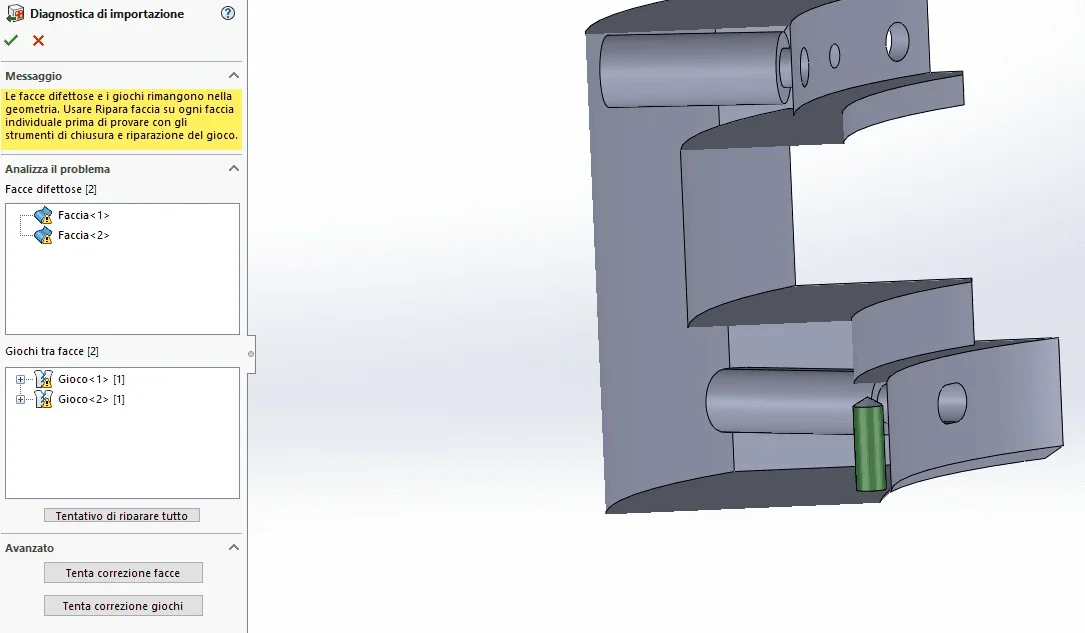Click the Gioco<2> gap icon
This screenshot has height=633, width=1085.
(44, 399)
